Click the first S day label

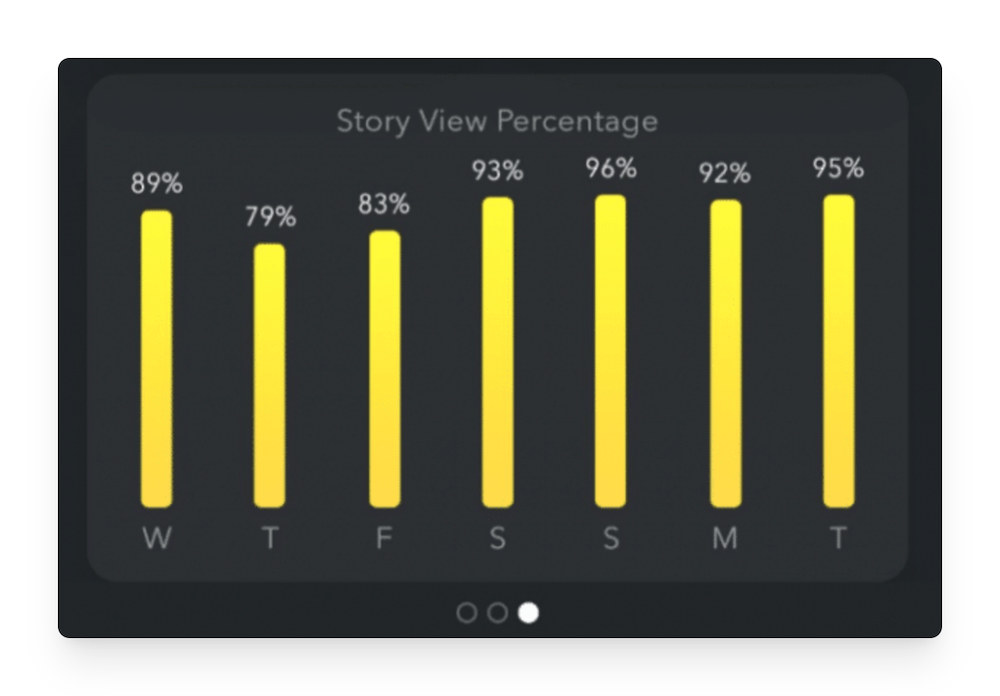[x=497, y=539]
